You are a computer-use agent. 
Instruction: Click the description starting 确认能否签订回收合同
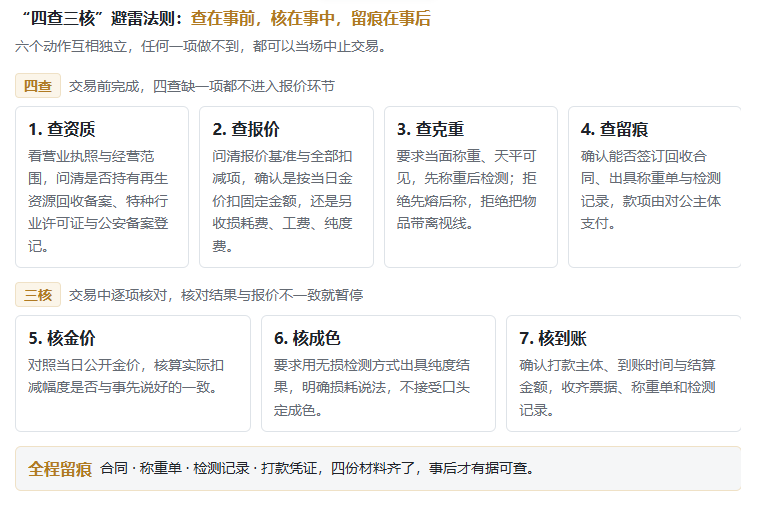click(651, 190)
